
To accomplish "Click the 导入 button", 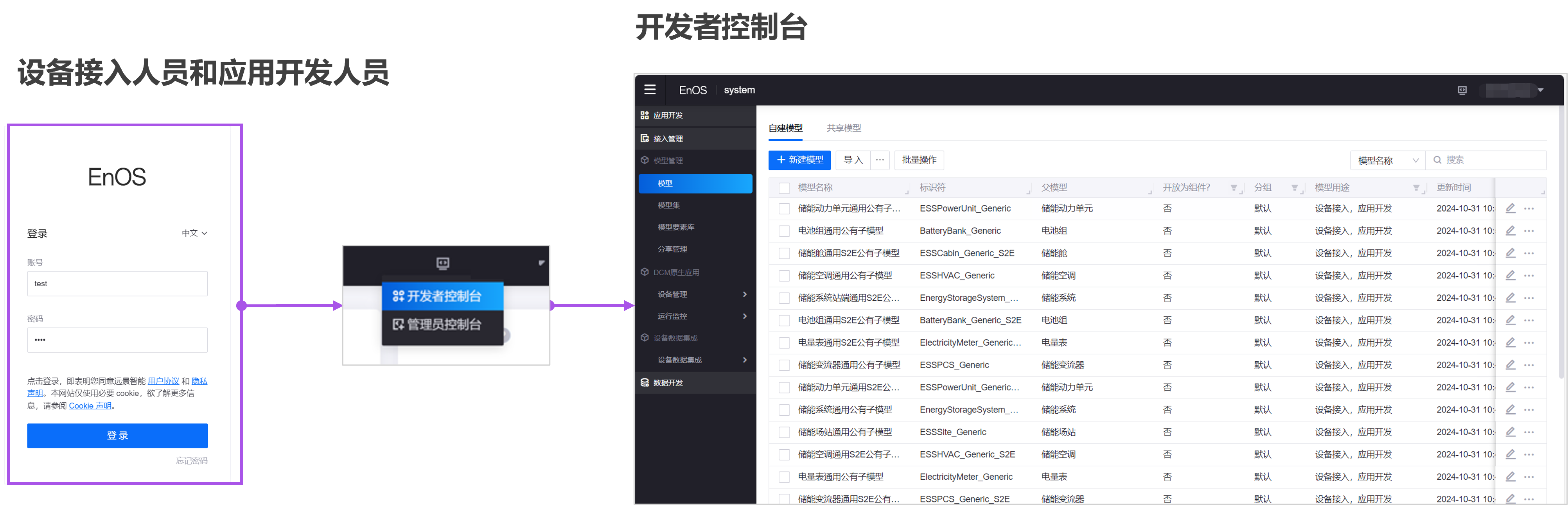I will point(853,160).
